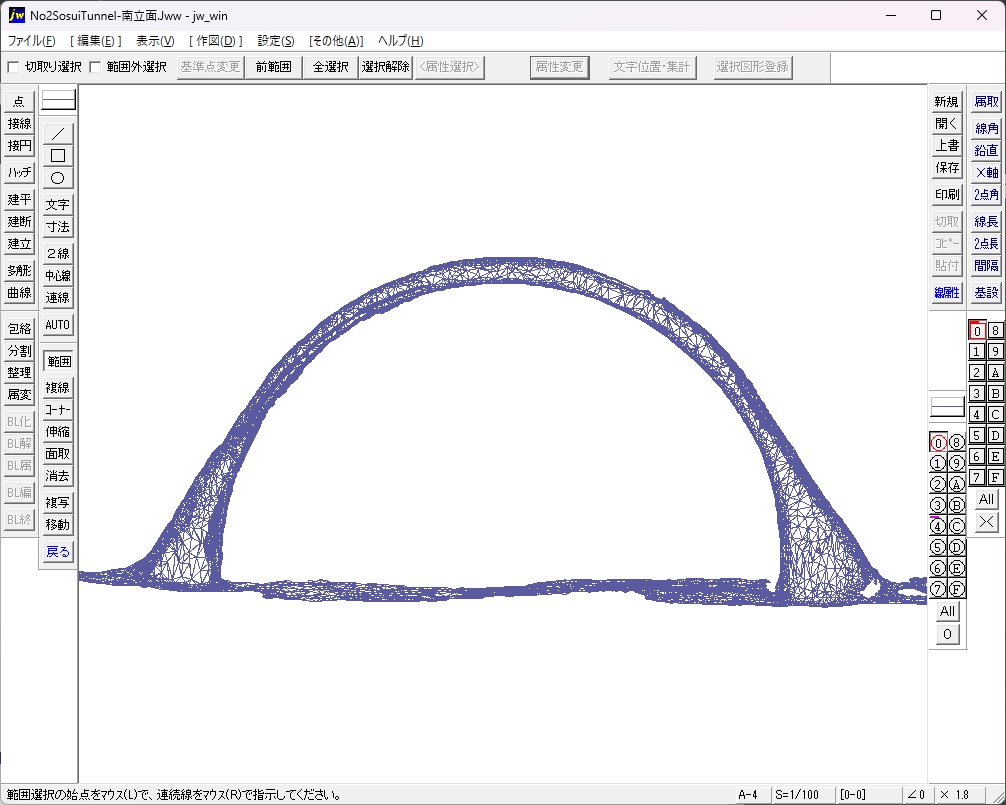Click the 全選択 select-all button
Image resolution: width=1006 pixels, height=805 pixels.
(330, 67)
